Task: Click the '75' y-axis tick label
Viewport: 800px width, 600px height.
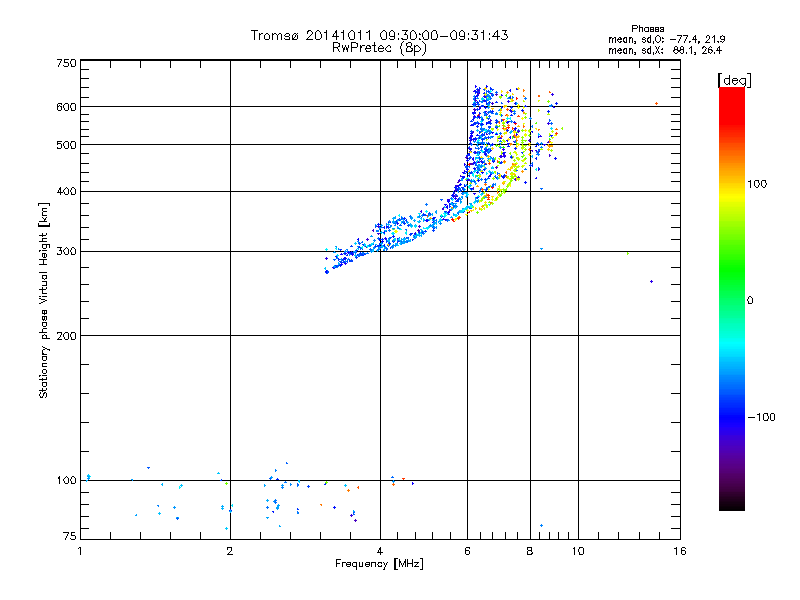Action: [x=70, y=536]
